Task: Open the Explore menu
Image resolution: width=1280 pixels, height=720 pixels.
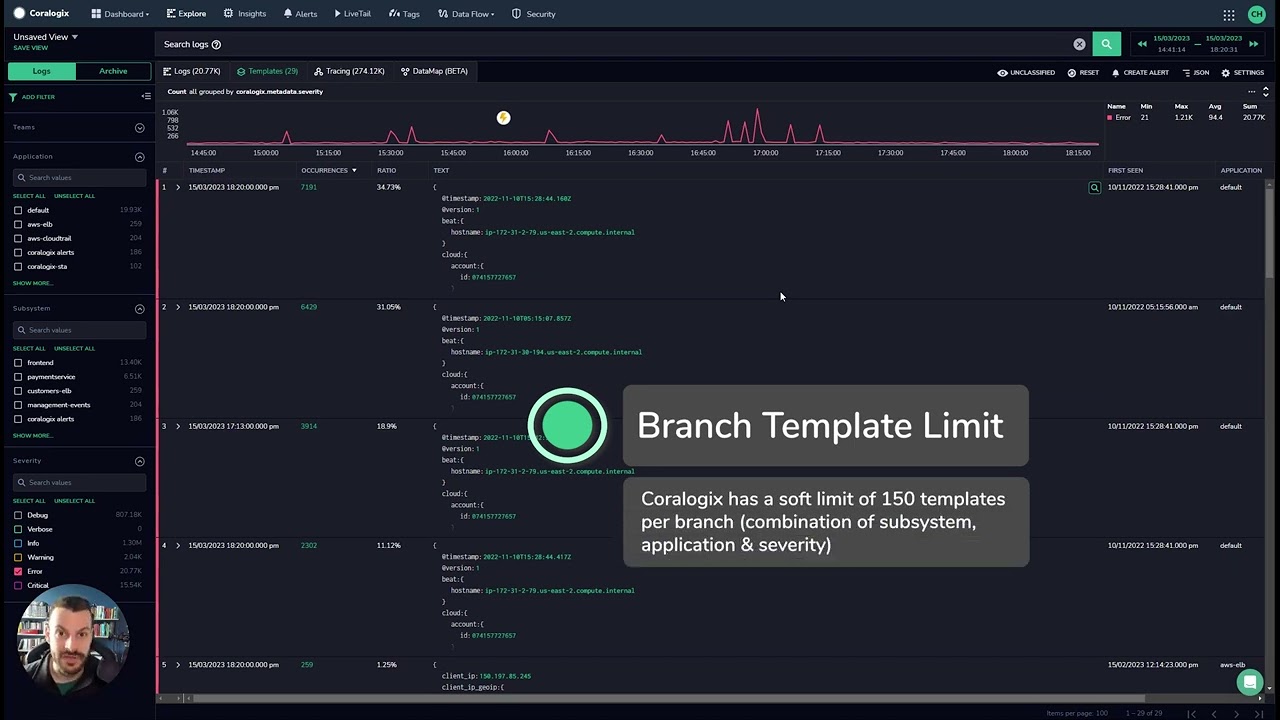Action: click(186, 14)
